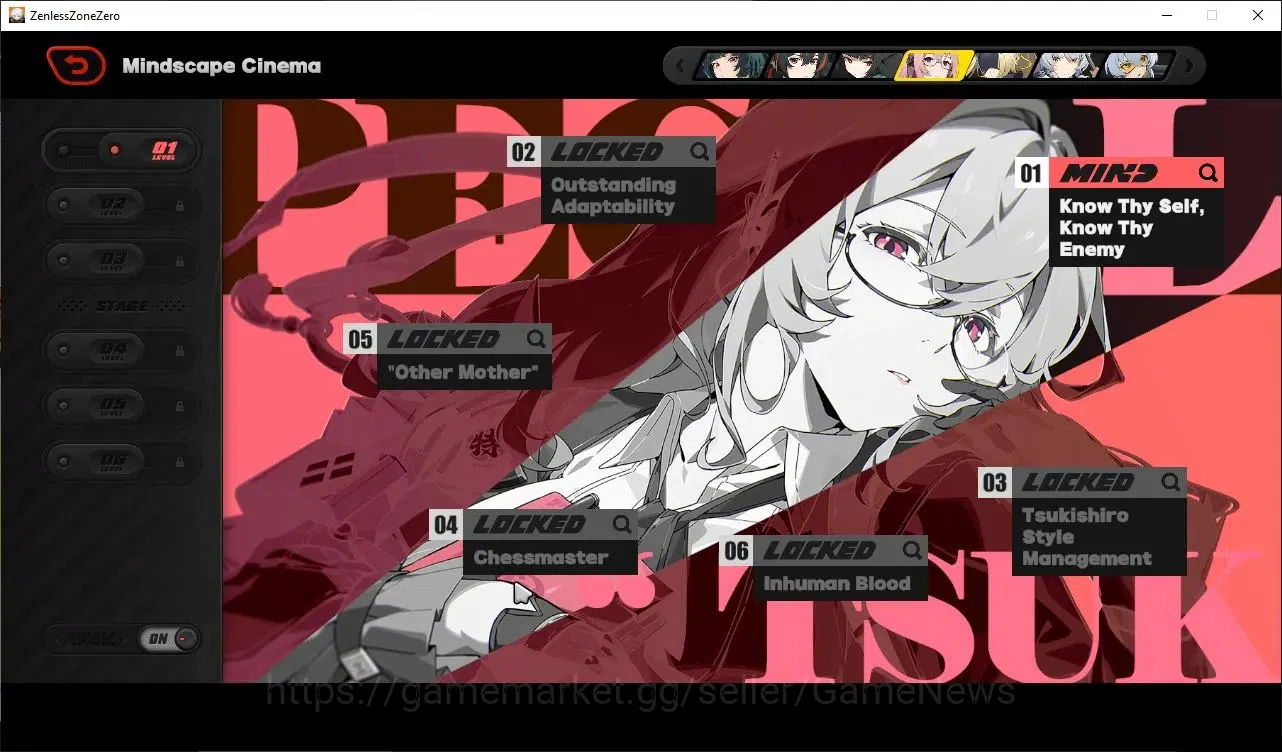Minimize the ZenlessZoneZero window
This screenshot has width=1282, height=752.
(1166, 15)
